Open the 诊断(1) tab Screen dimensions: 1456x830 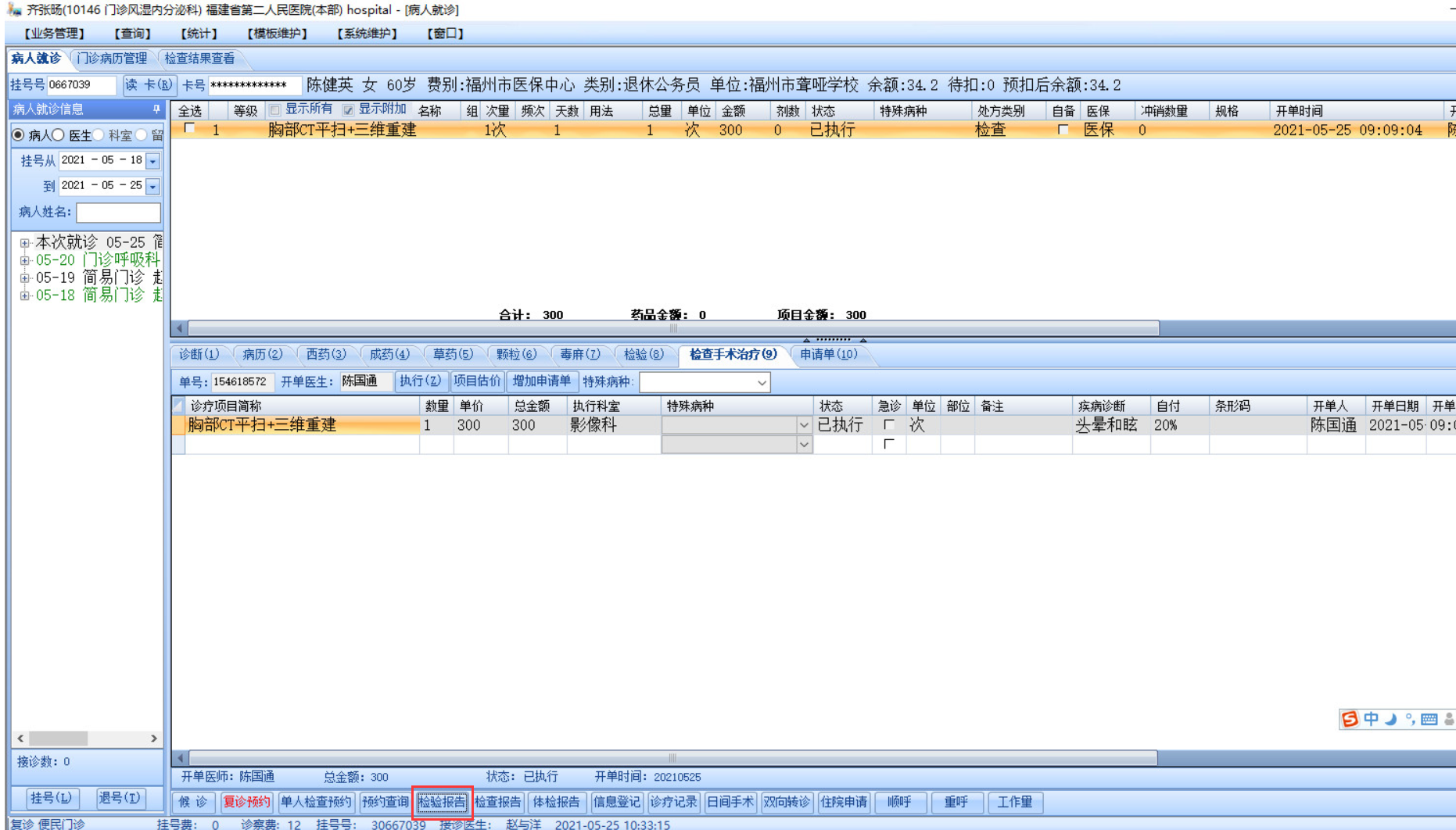[199, 355]
